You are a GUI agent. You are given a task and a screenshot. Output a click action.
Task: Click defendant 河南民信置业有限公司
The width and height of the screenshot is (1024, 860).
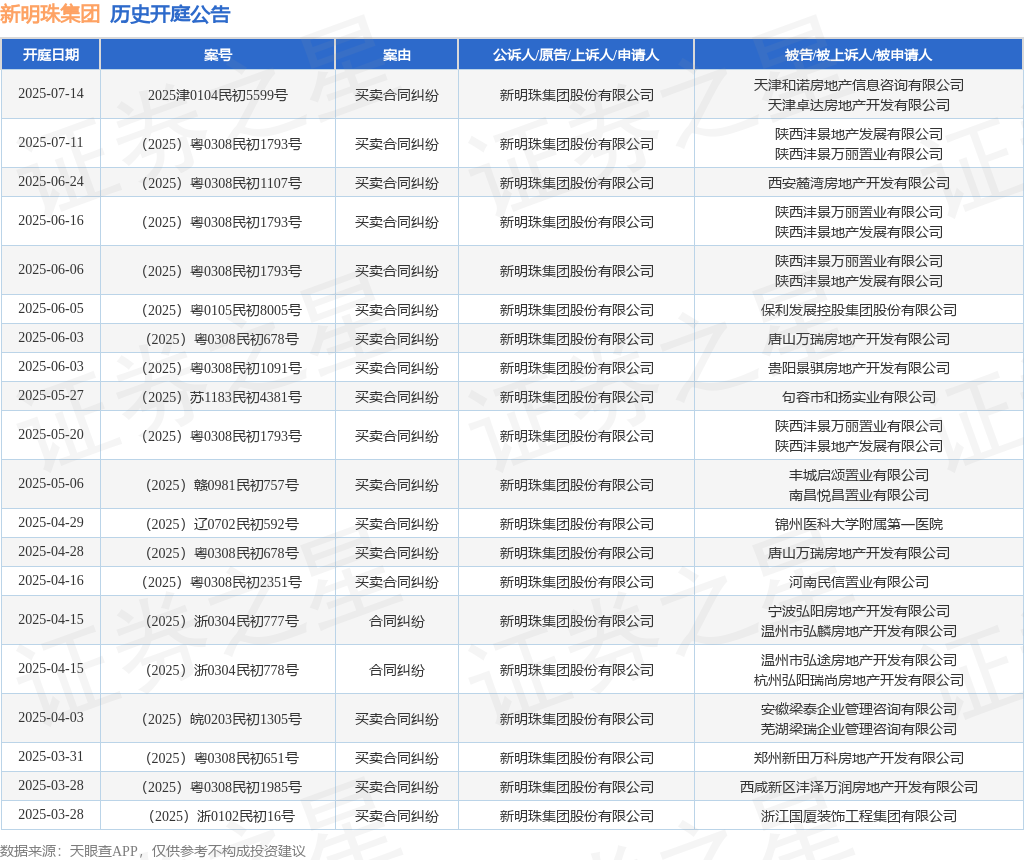[x=858, y=582]
